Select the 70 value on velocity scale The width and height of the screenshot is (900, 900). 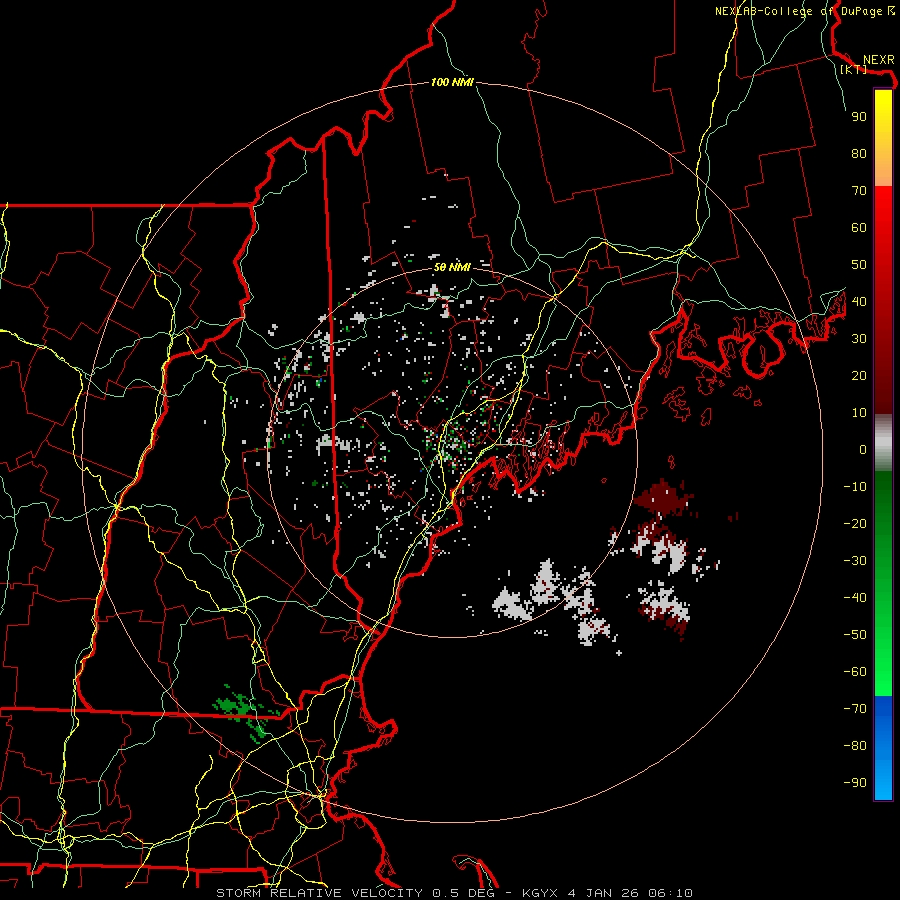pos(859,191)
